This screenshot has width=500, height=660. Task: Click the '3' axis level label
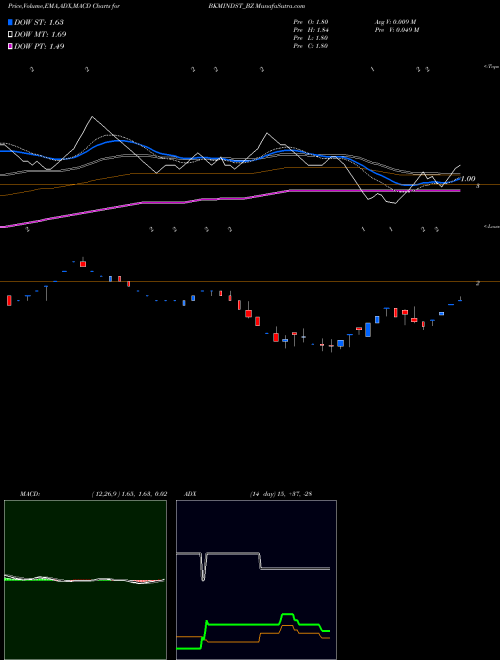click(478, 186)
